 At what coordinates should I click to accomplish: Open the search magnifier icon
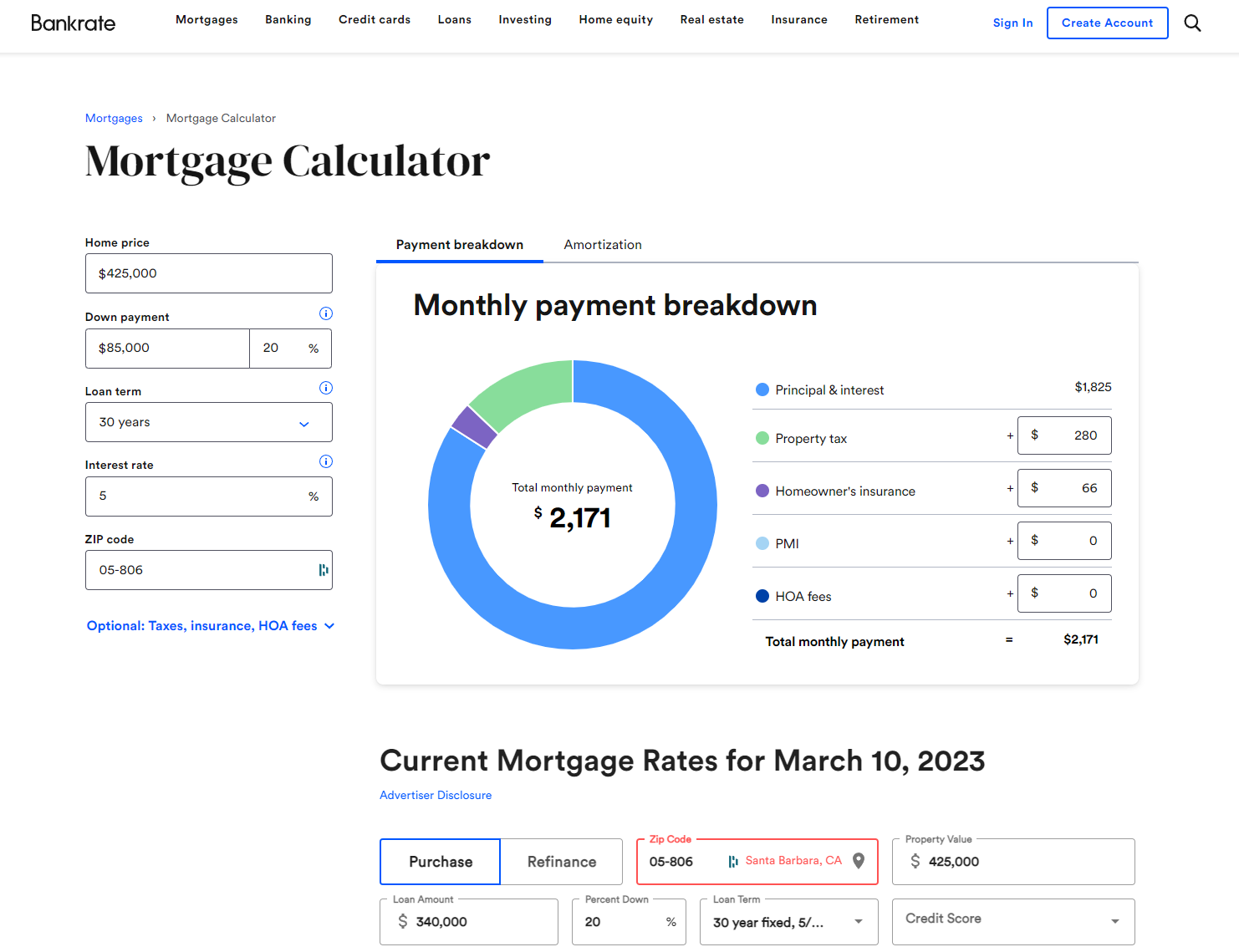click(1192, 23)
